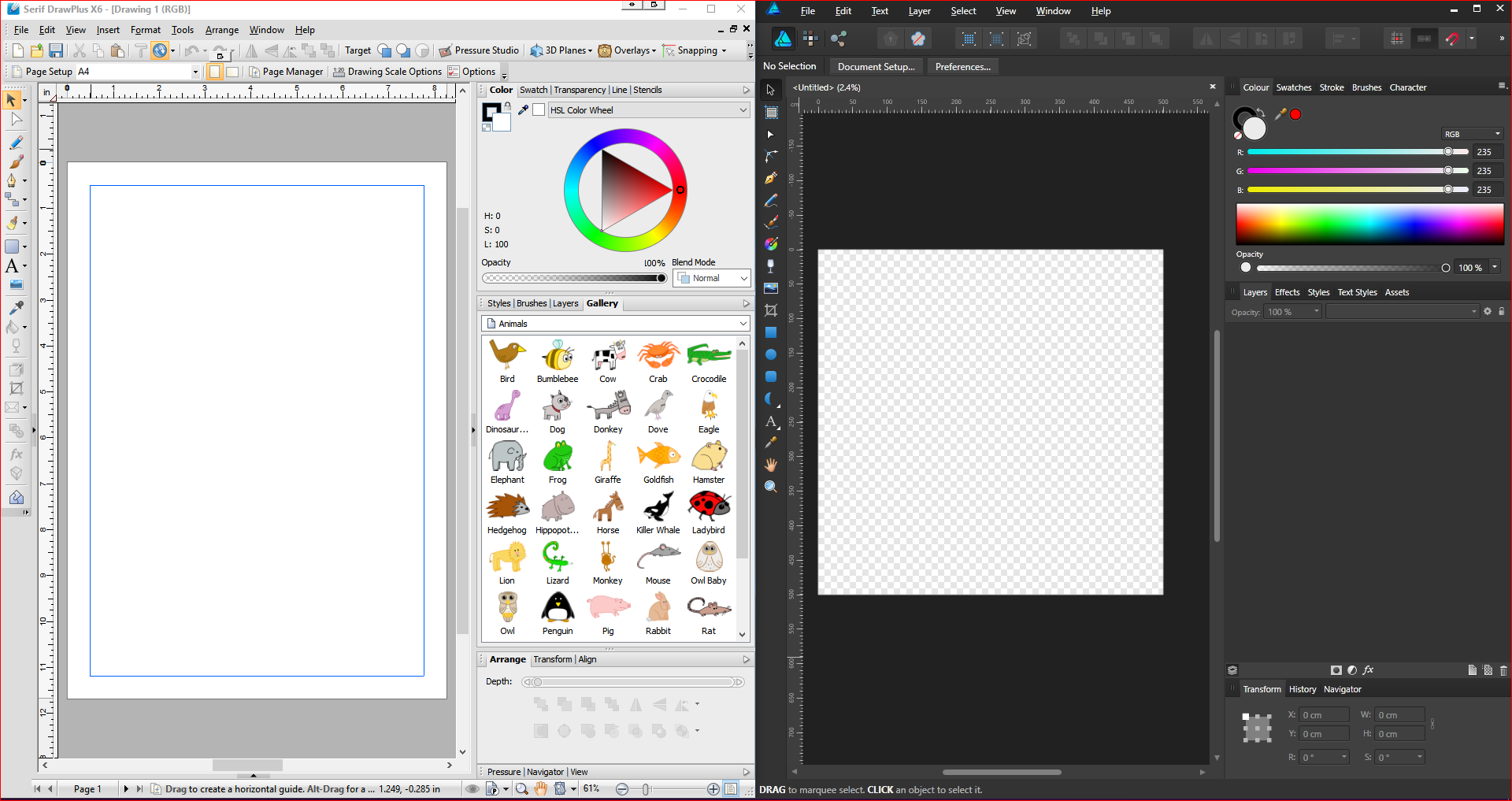Click the Document Setup button
Image resolution: width=1512 pixels, height=801 pixels.
pos(876,66)
